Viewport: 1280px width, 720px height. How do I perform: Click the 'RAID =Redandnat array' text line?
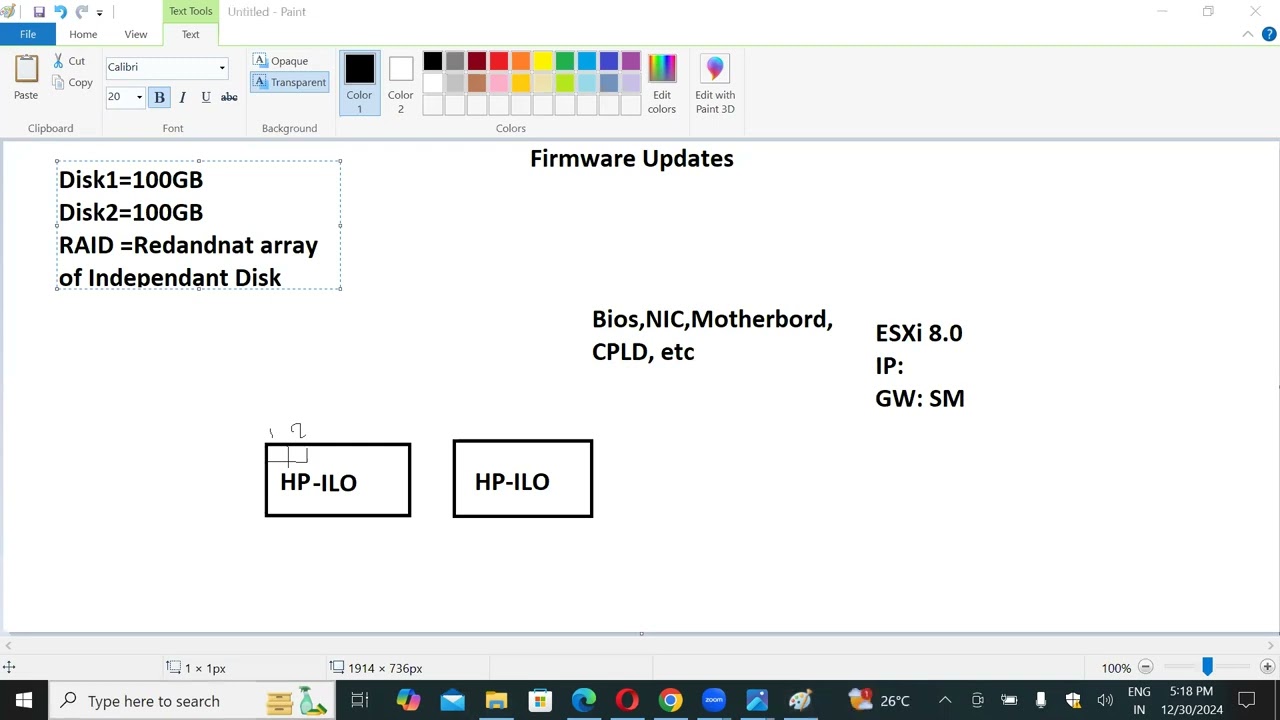pyautogui.click(x=188, y=245)
